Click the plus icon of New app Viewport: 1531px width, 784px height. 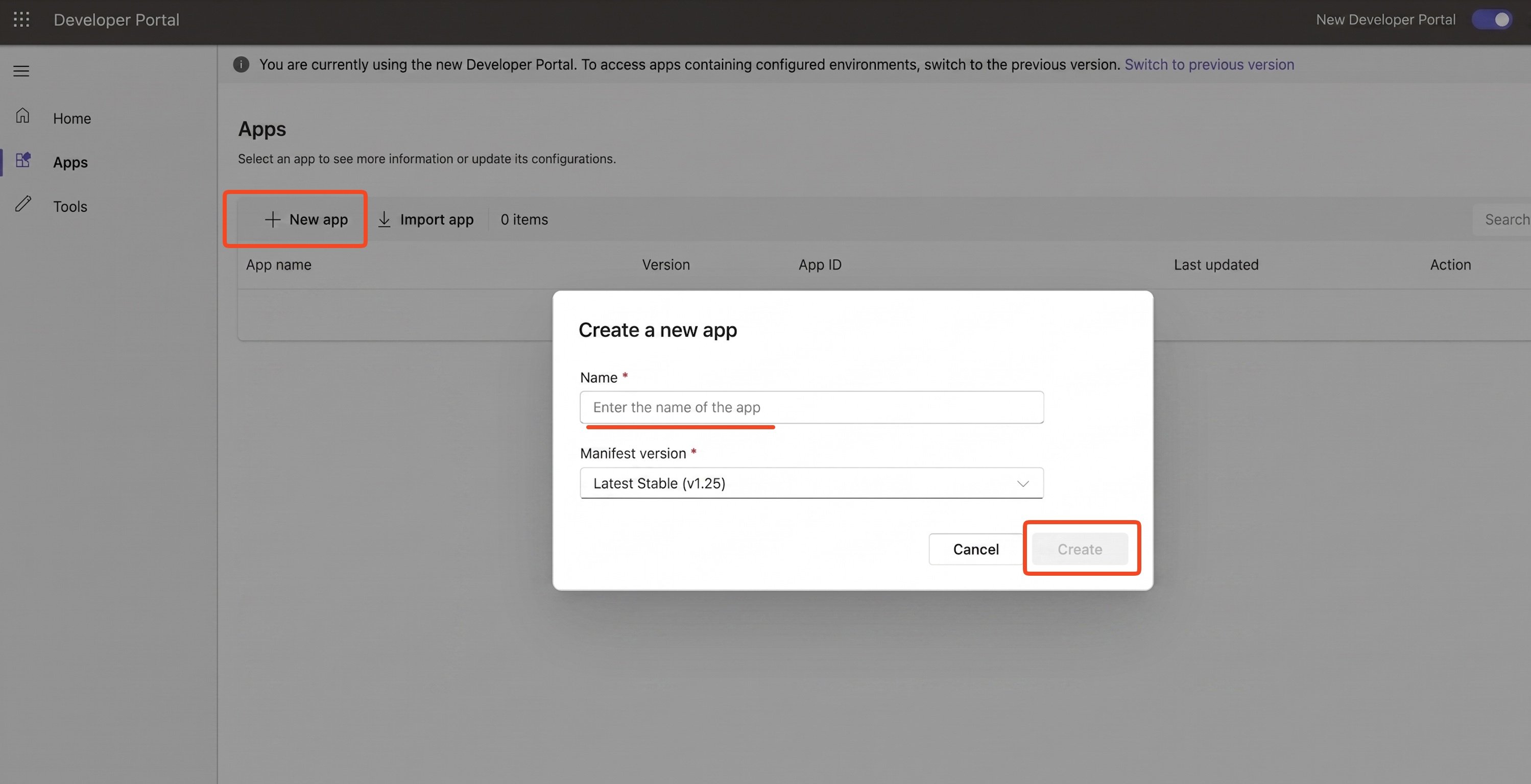click(272, 219)
